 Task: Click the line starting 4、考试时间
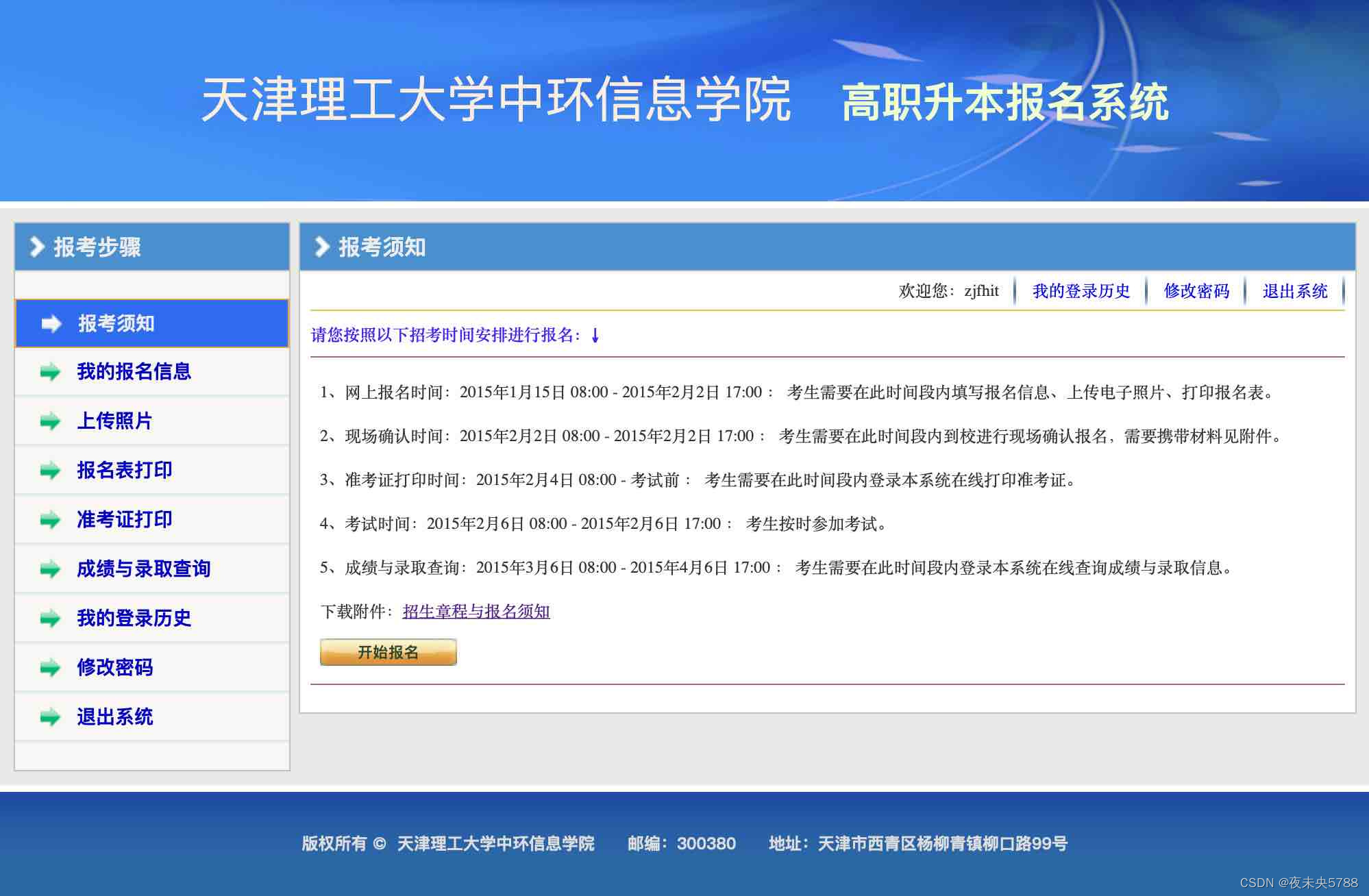coord(604,524)
